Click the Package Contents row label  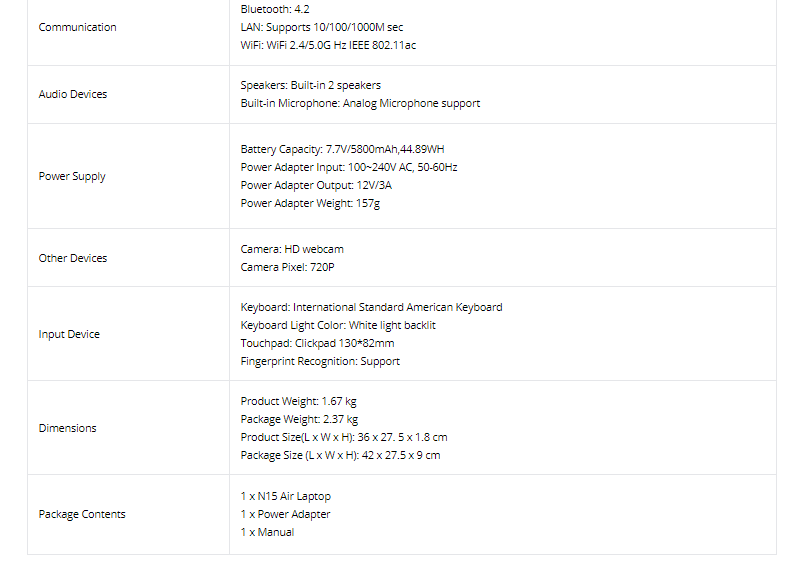coord(82,514)
